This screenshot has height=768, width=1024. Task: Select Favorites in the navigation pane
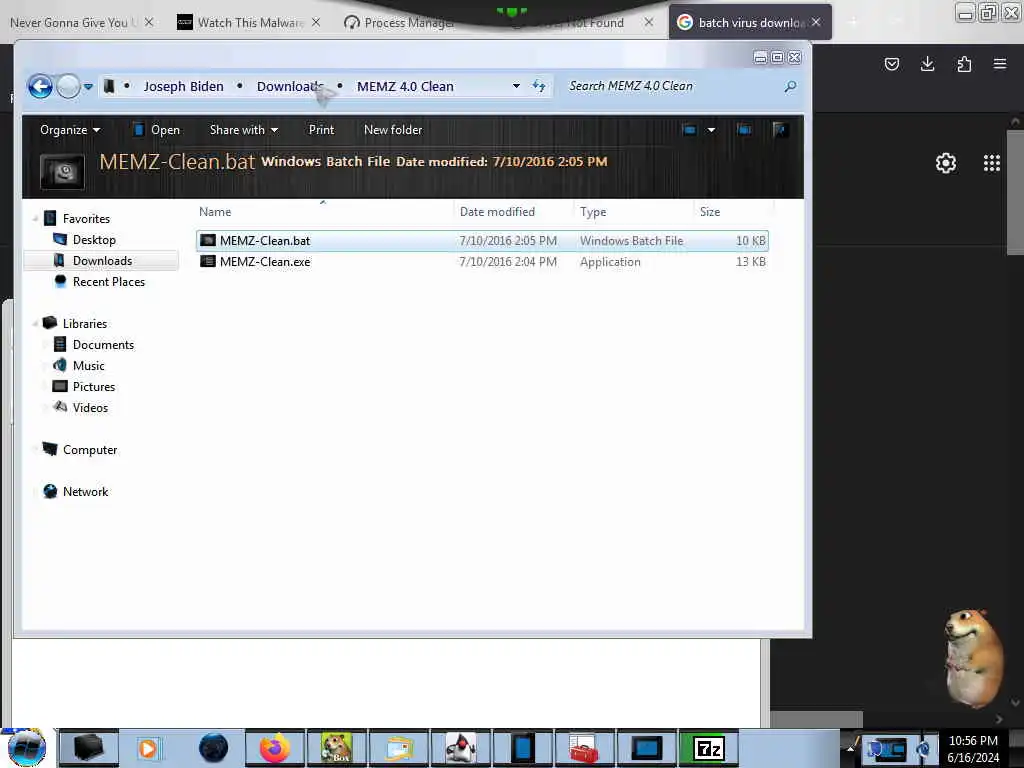pyautogui.click(x=86, y=219)
